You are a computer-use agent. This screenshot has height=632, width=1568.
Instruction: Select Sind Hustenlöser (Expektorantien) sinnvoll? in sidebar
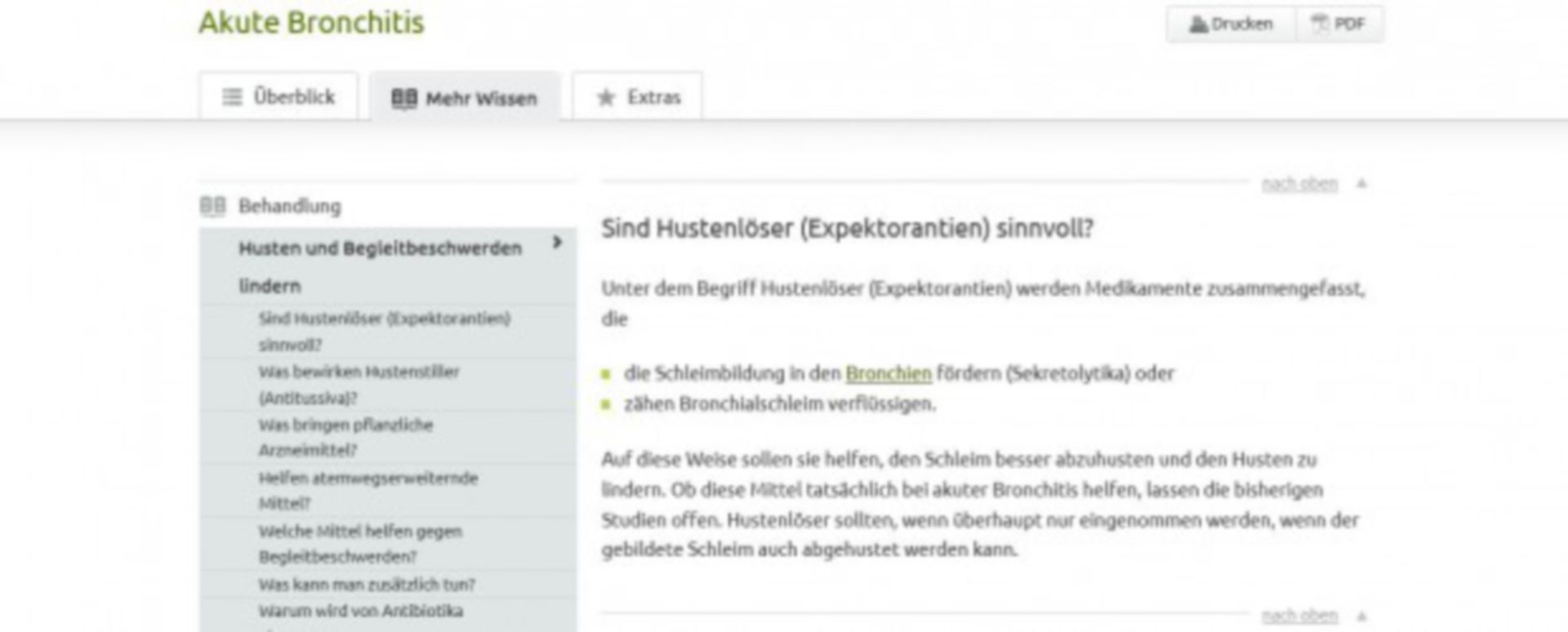click(x=384, y=331)
